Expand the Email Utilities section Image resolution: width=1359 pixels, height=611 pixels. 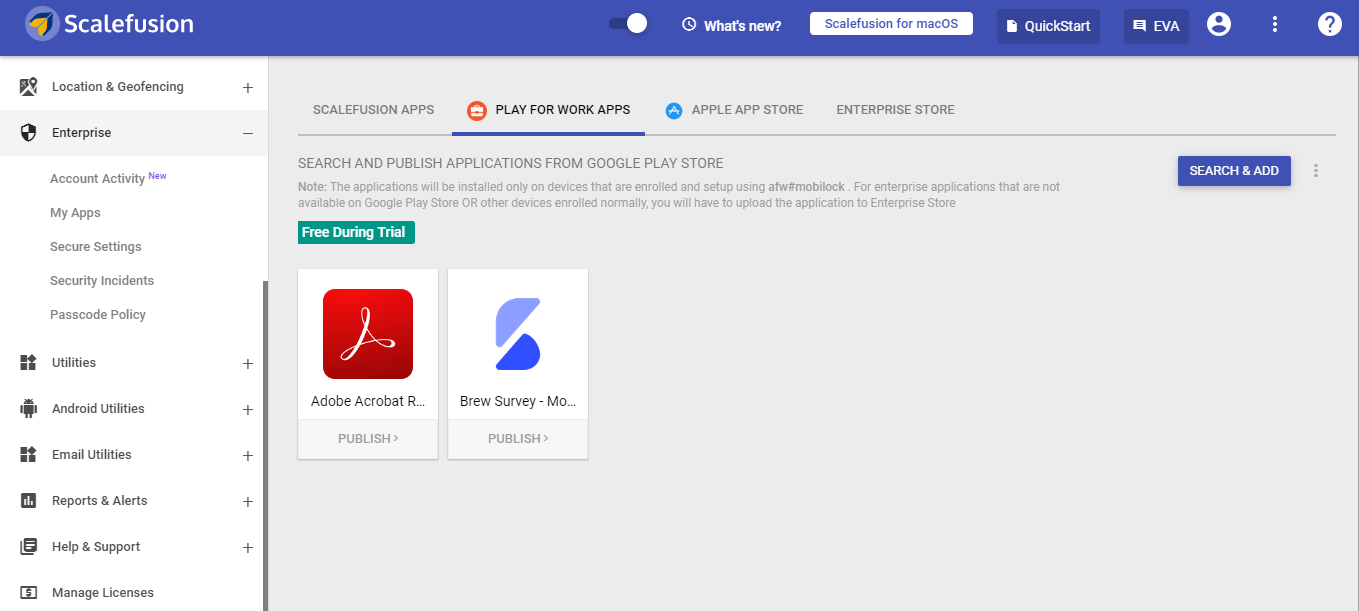pos(248,456)
